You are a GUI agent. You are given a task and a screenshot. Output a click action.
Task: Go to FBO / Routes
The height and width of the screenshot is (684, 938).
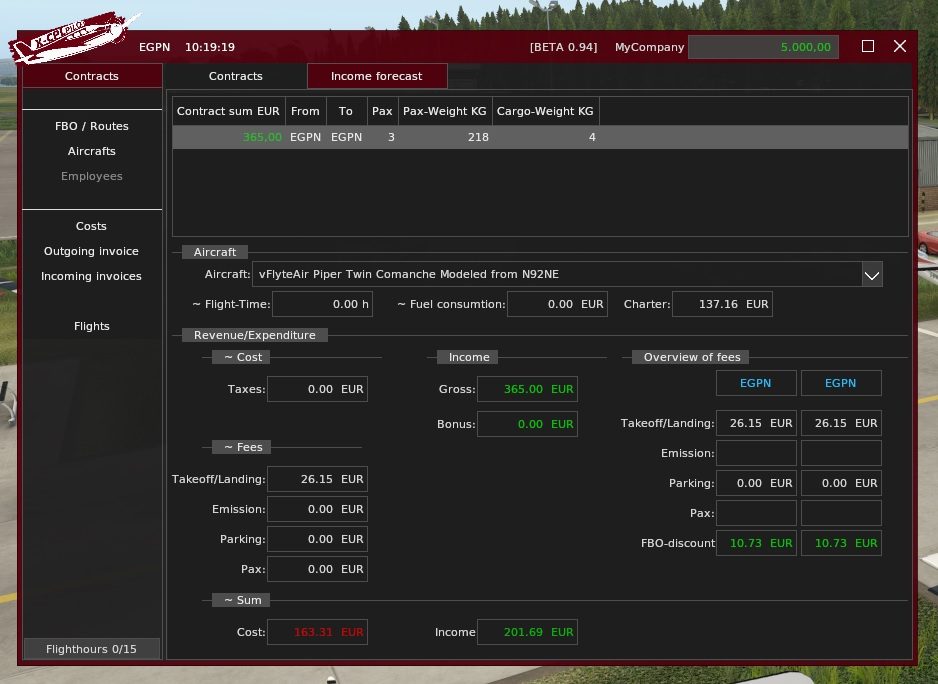point(91,126)
